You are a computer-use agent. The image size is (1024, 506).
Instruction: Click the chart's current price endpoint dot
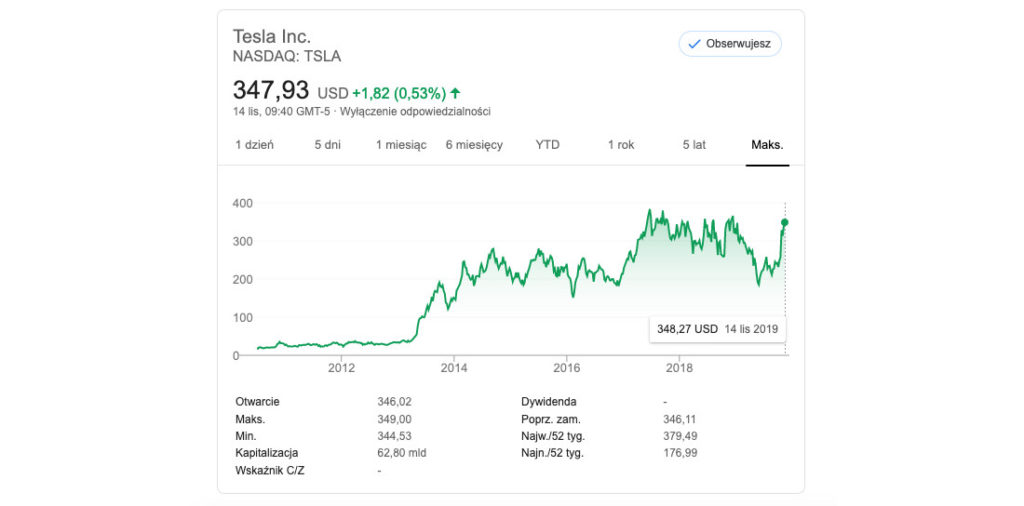[x=784, y=223]
